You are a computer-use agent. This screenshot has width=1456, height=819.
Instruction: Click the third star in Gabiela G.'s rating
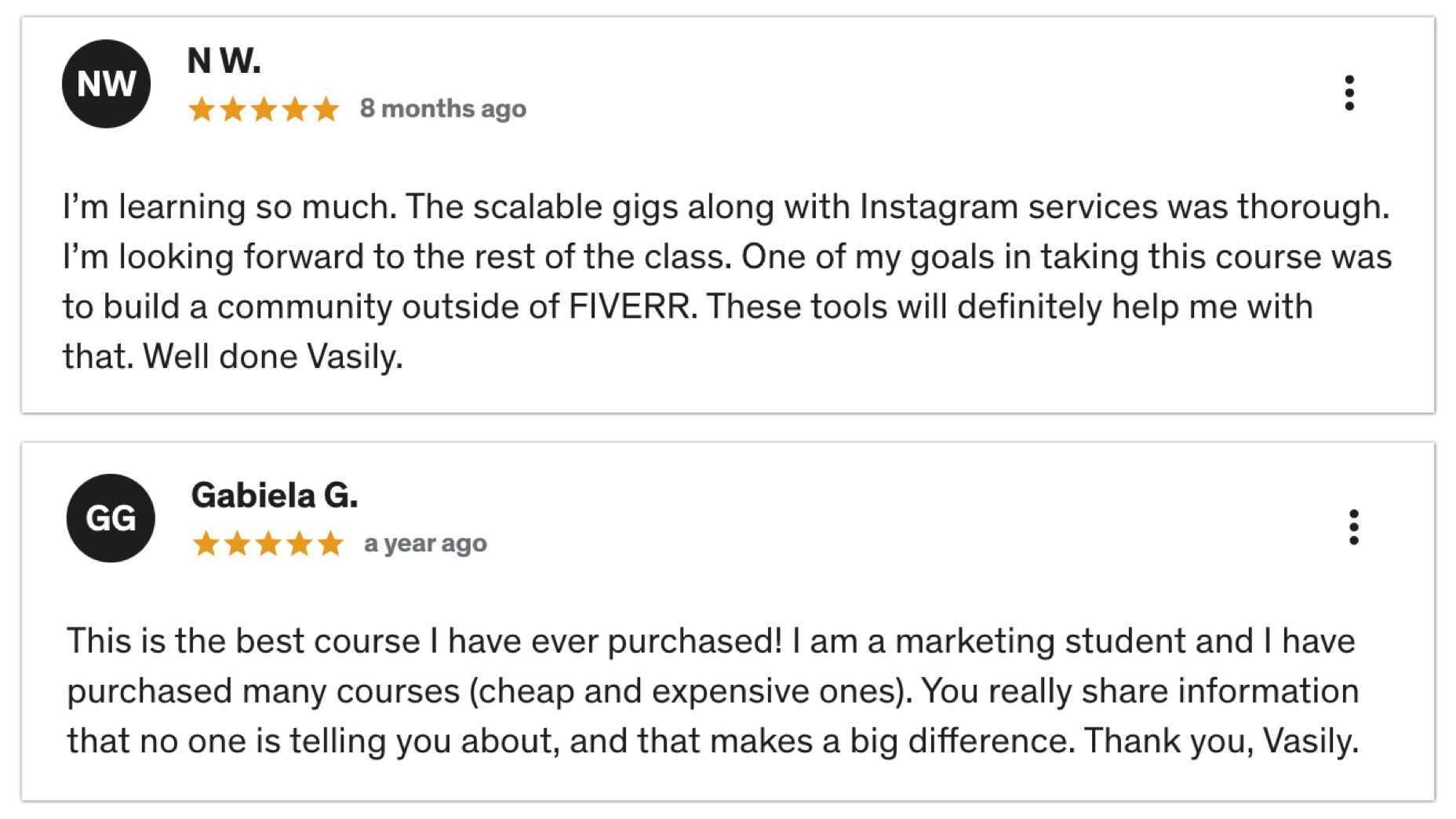268,543
